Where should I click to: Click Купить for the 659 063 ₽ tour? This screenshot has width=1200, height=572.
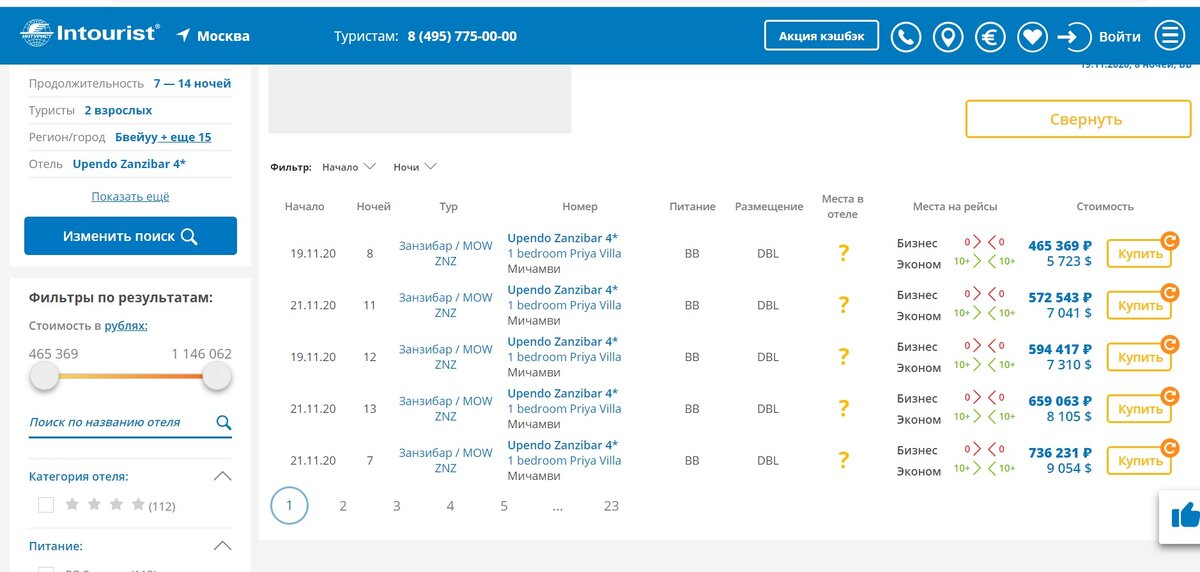(1139, 410)
